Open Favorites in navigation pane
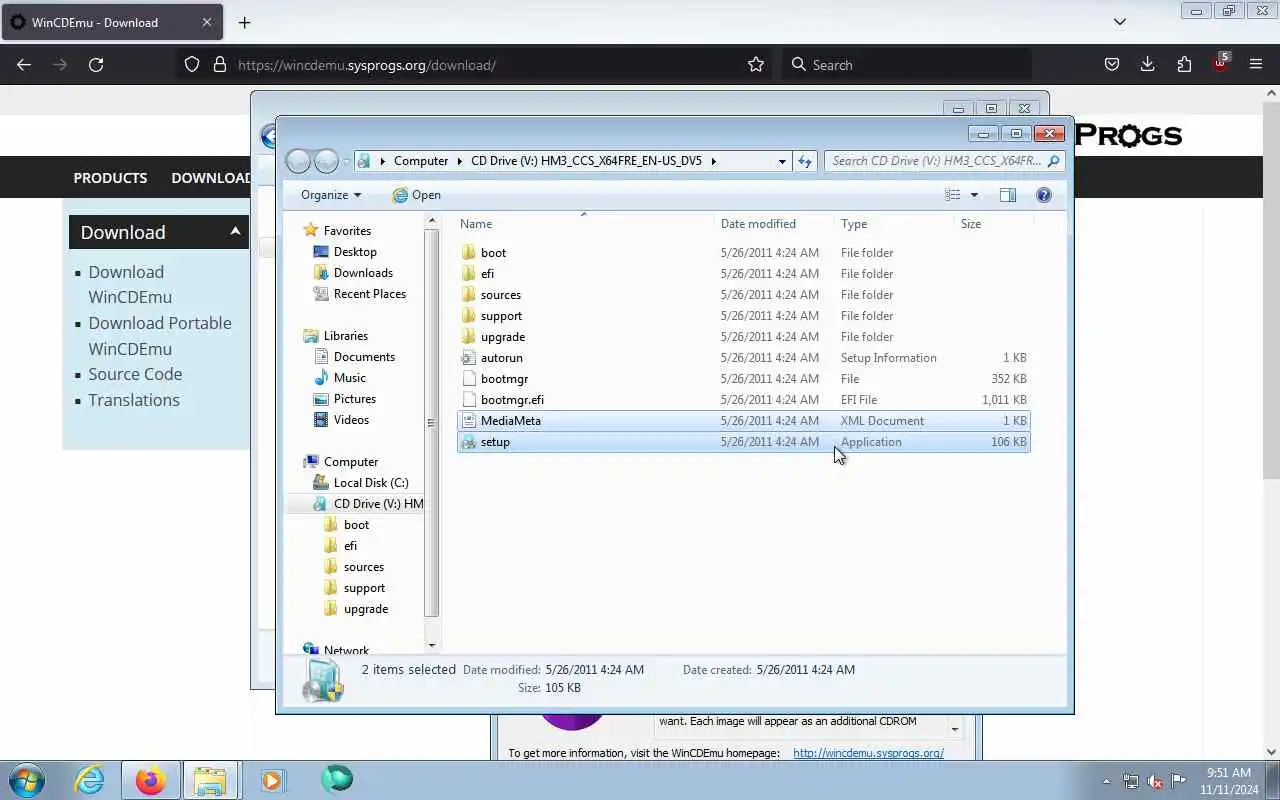Screen dimensions: 1280x800 pyautogui.click(x=347, y=231)
